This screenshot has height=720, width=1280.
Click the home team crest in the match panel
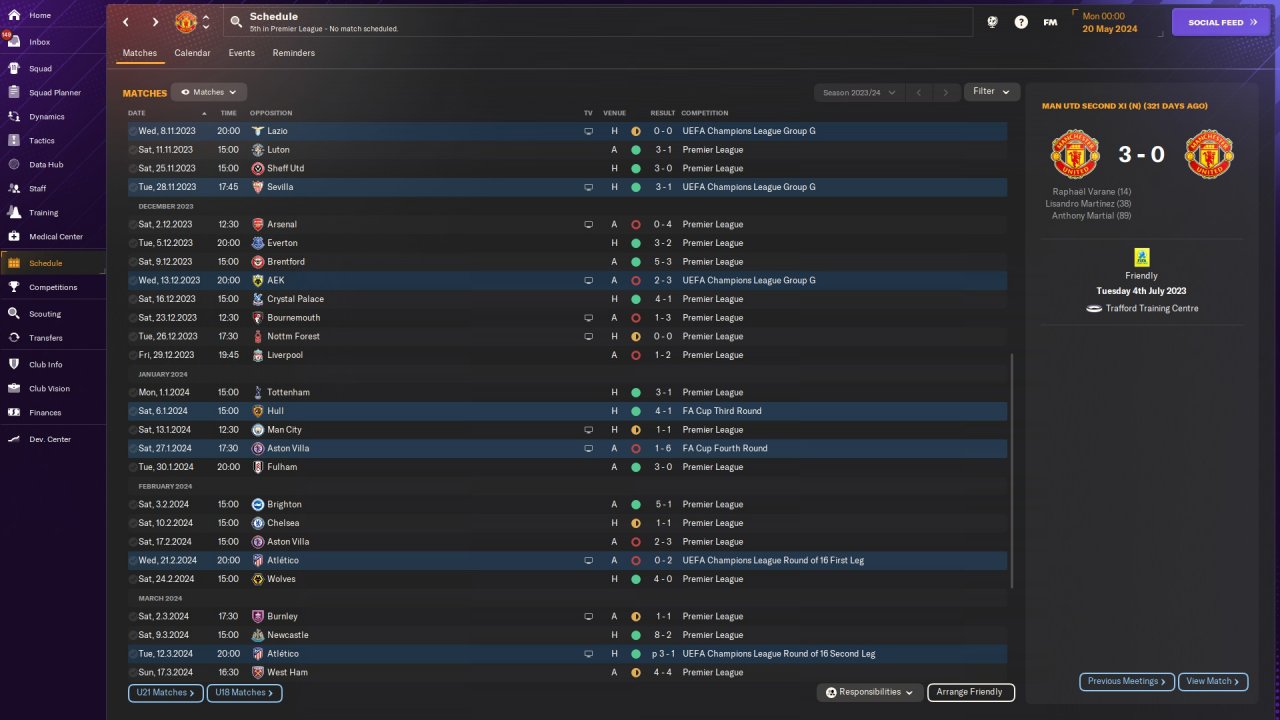point(1075,155)
